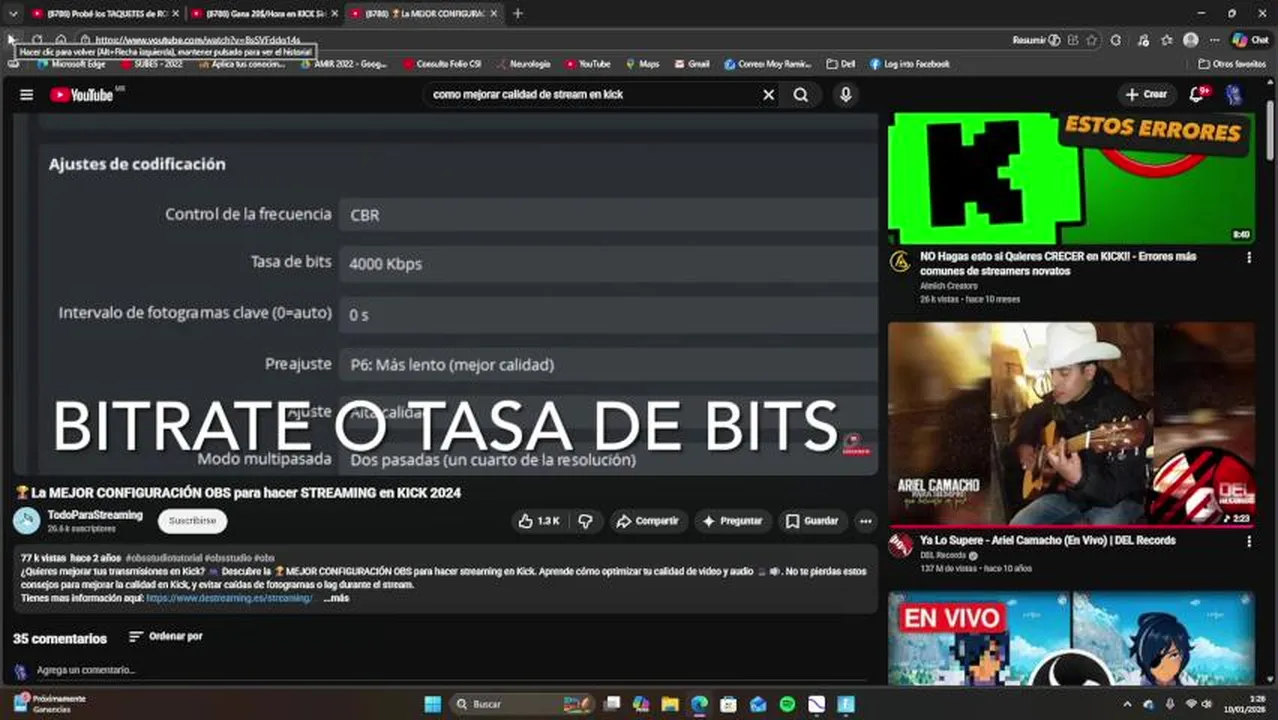Click the Guardar save button
The height and width of the screenshot is (720, 1278).
(812, 521)
